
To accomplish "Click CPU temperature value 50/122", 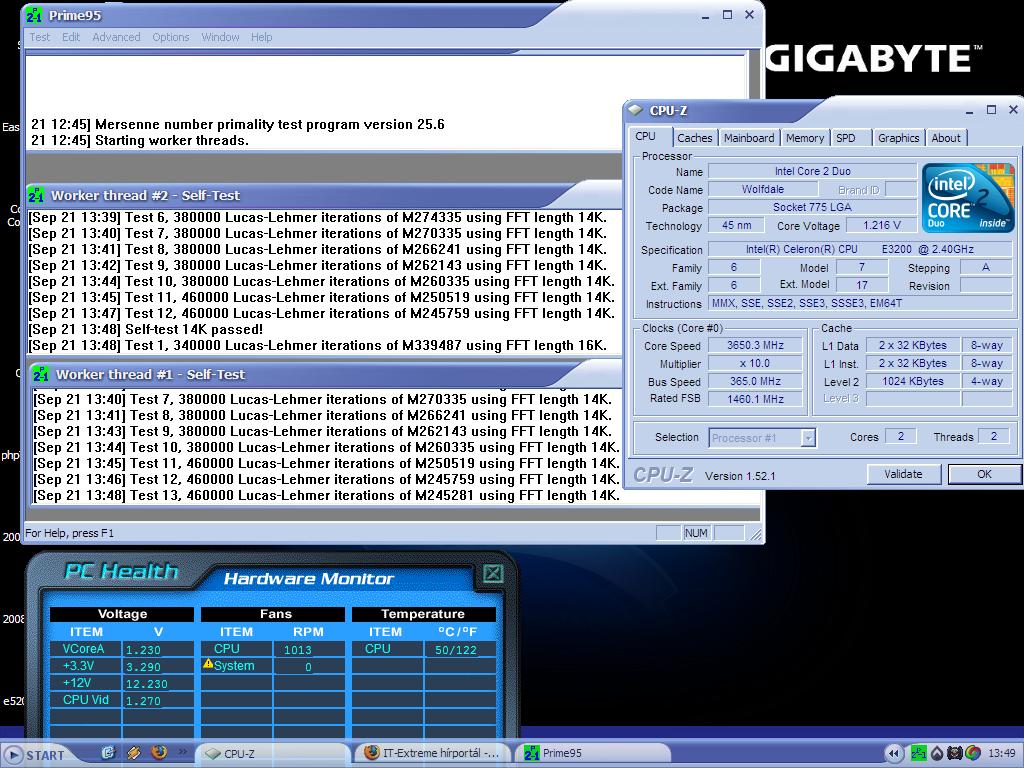I will click(x=456, y=650).
